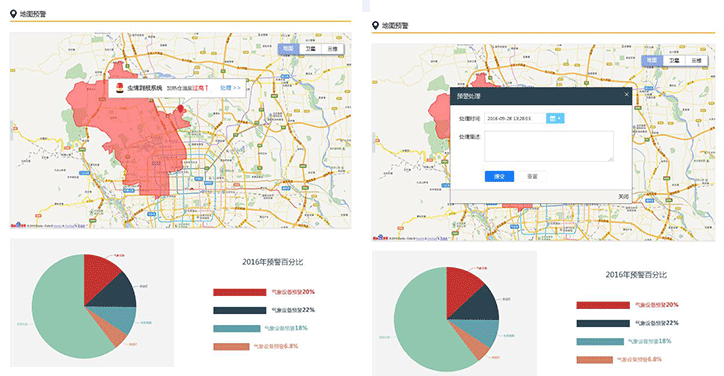Click the location pin icon beside left 地图预警 title
Image resolution: width=724 pixels, height=376 pixels.
(13, 14)
